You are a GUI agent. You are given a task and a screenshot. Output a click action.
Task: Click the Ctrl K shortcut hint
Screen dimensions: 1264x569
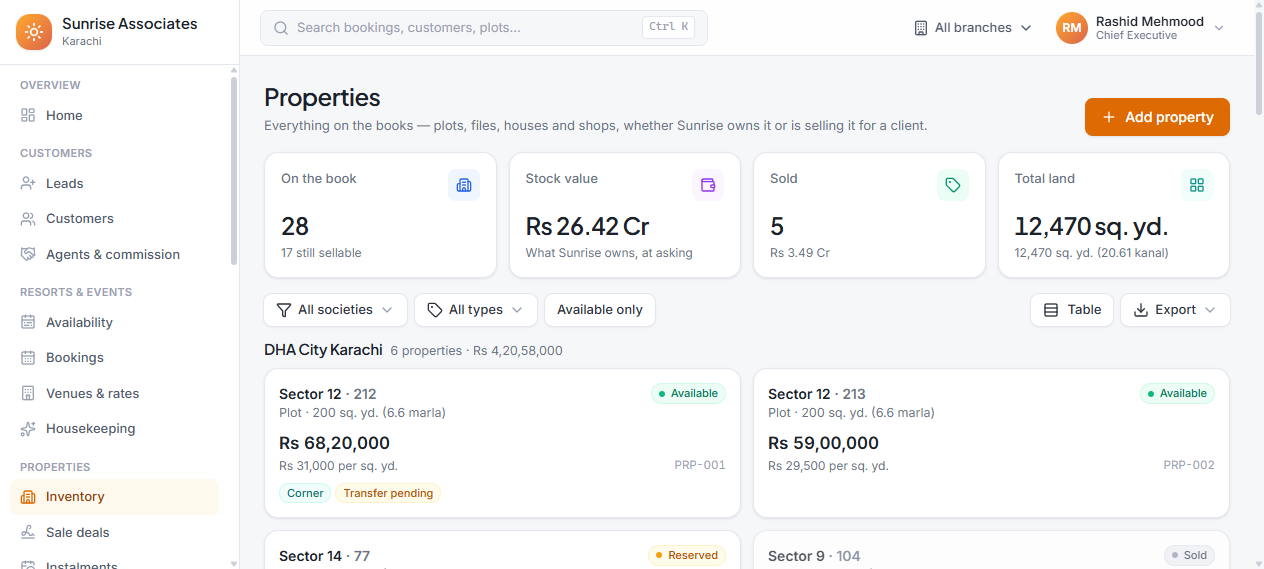669,27
